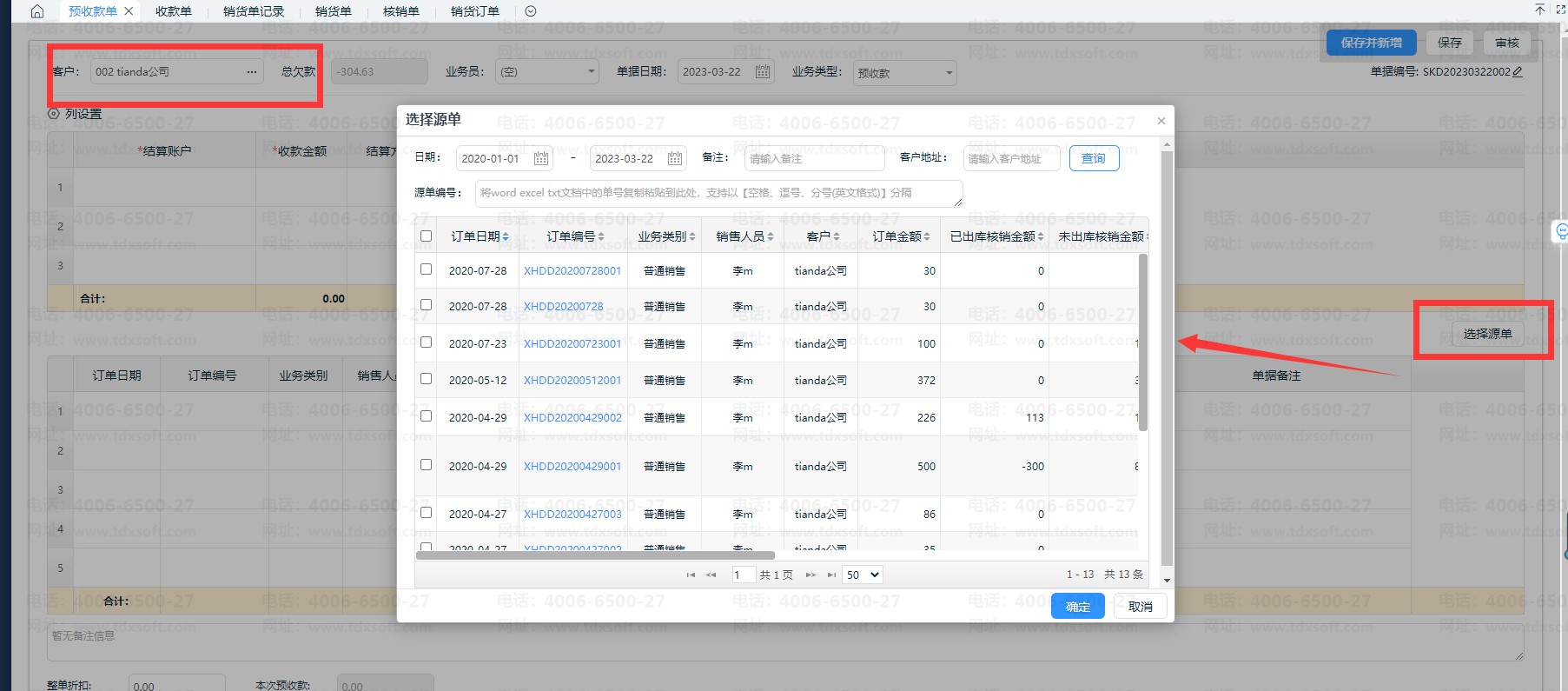Viewport: 1568px width, 691px height.
Task: Open the tab list dropdown circle arrow
Action: click(x=531, y=11)
